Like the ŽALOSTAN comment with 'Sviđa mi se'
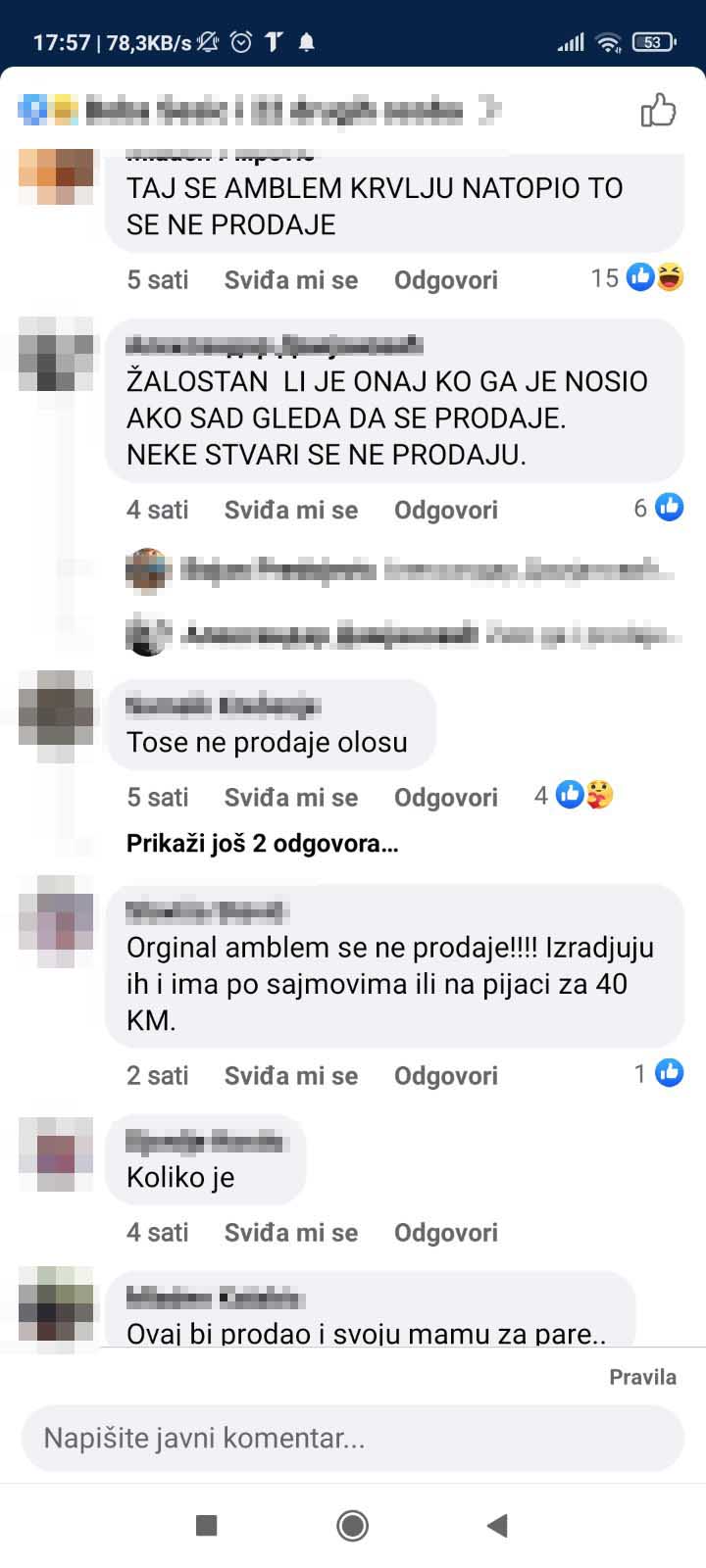This screenshot has width=706, height=1568. [x=291, y=511]
